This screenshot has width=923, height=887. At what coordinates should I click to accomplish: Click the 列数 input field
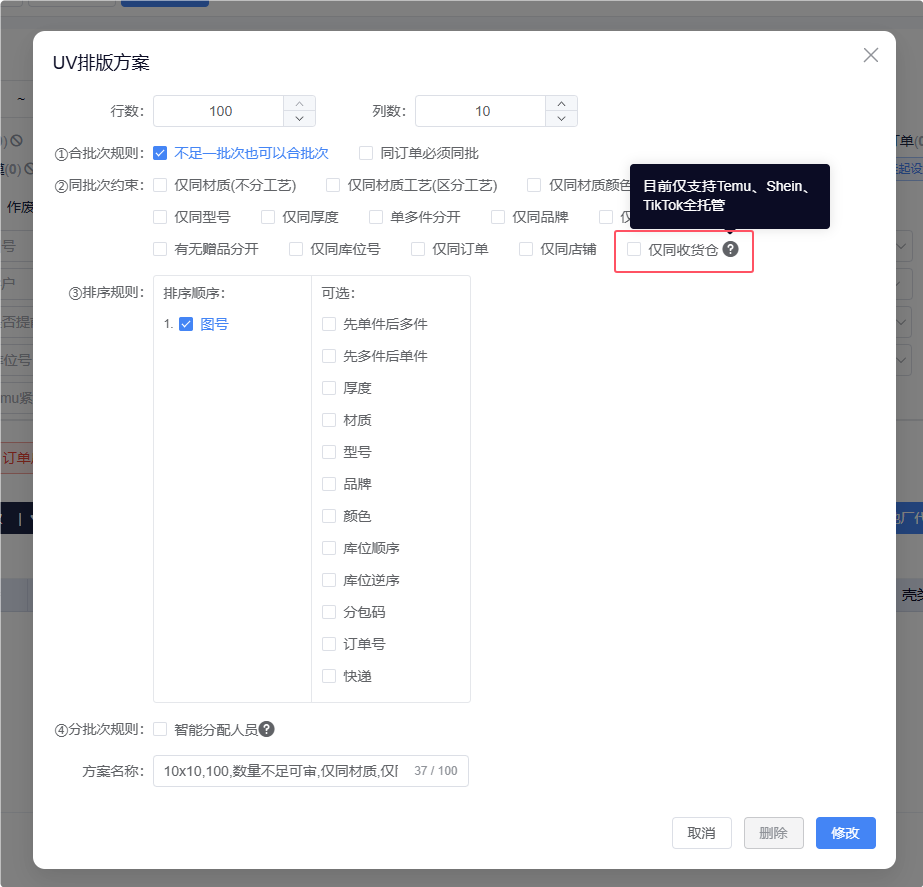point(481,111)
